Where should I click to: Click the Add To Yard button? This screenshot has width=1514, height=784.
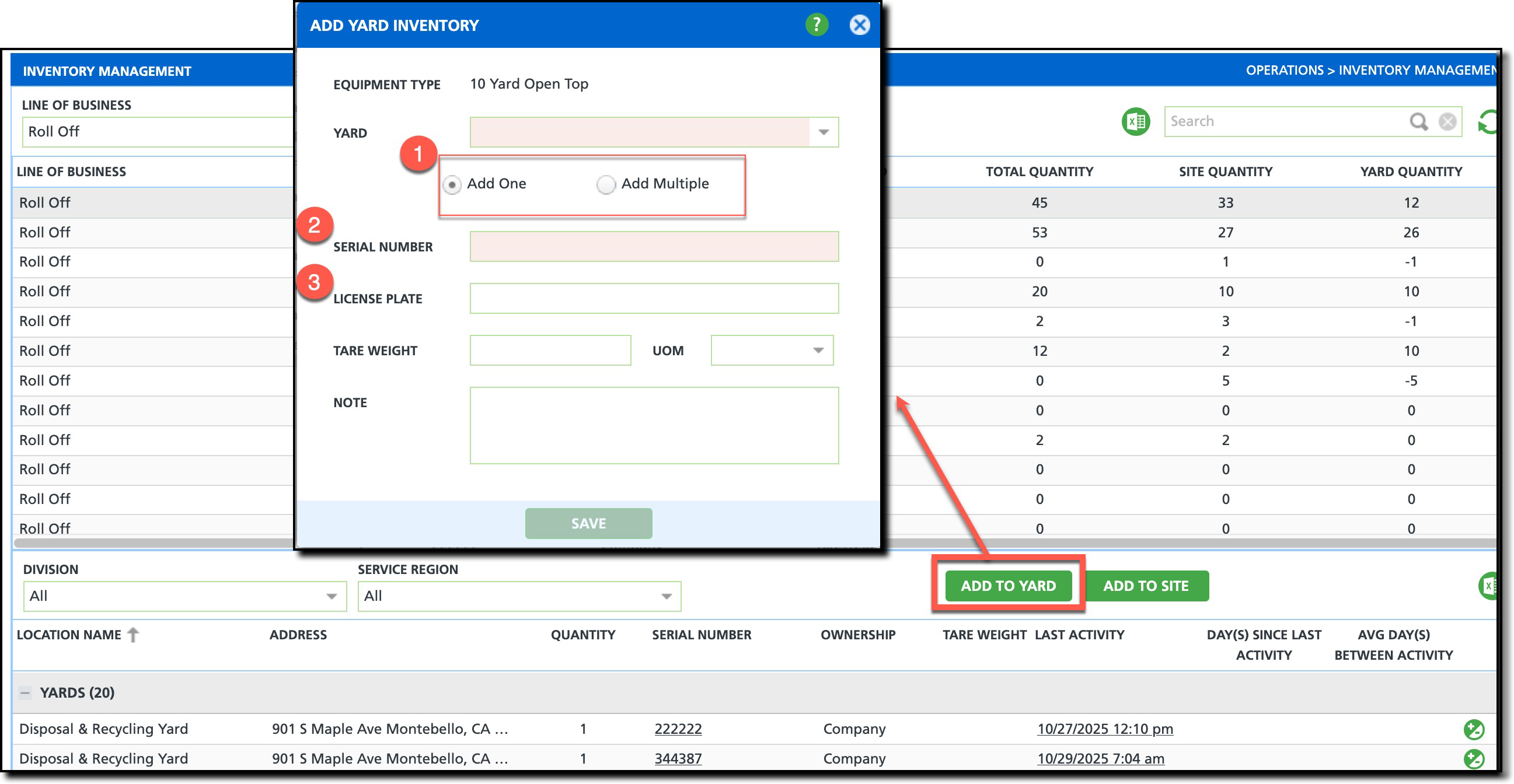click(1007, 586)
